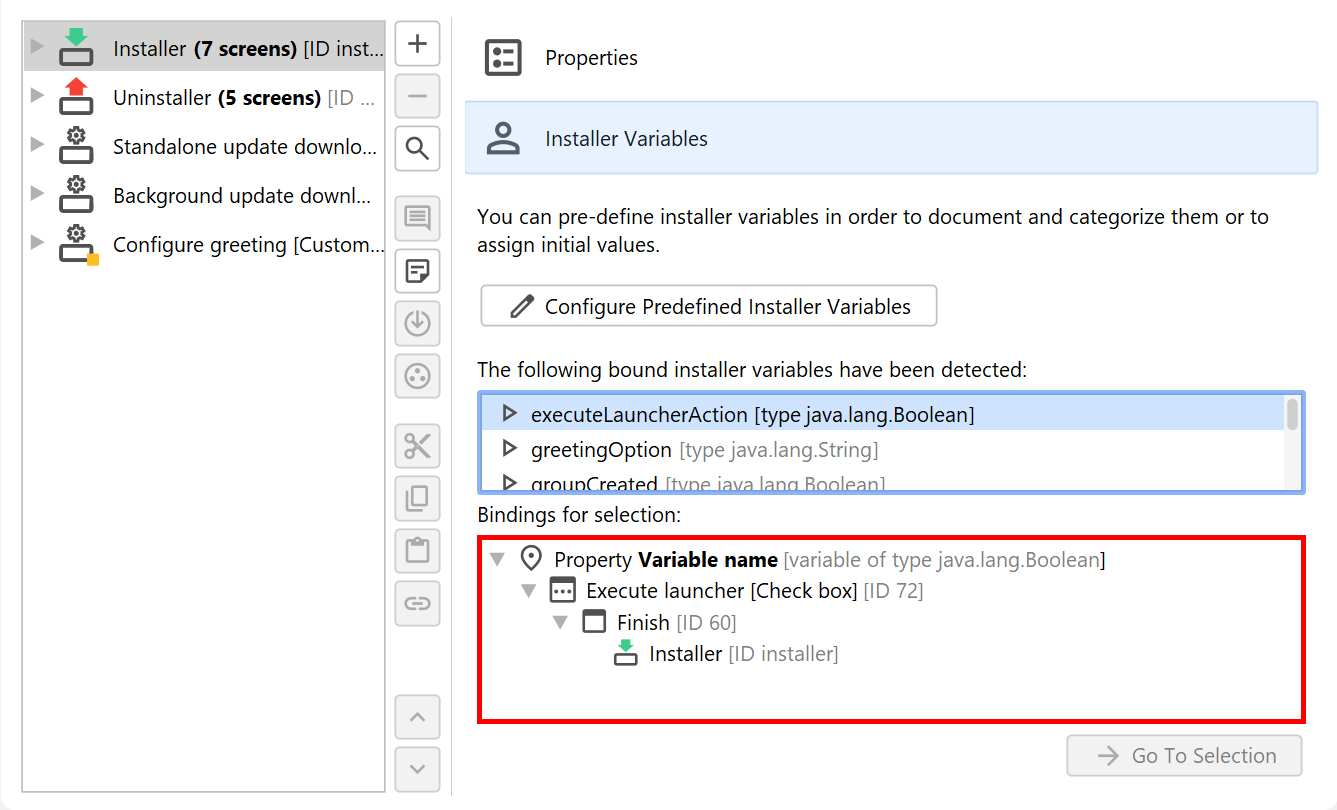Click the clipboard paste icon
1337x810 pixels.
point(418,550)
